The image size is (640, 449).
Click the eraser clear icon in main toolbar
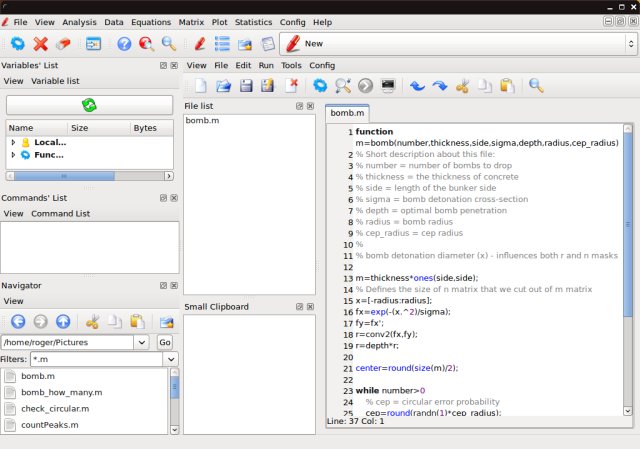click(63, 44)
